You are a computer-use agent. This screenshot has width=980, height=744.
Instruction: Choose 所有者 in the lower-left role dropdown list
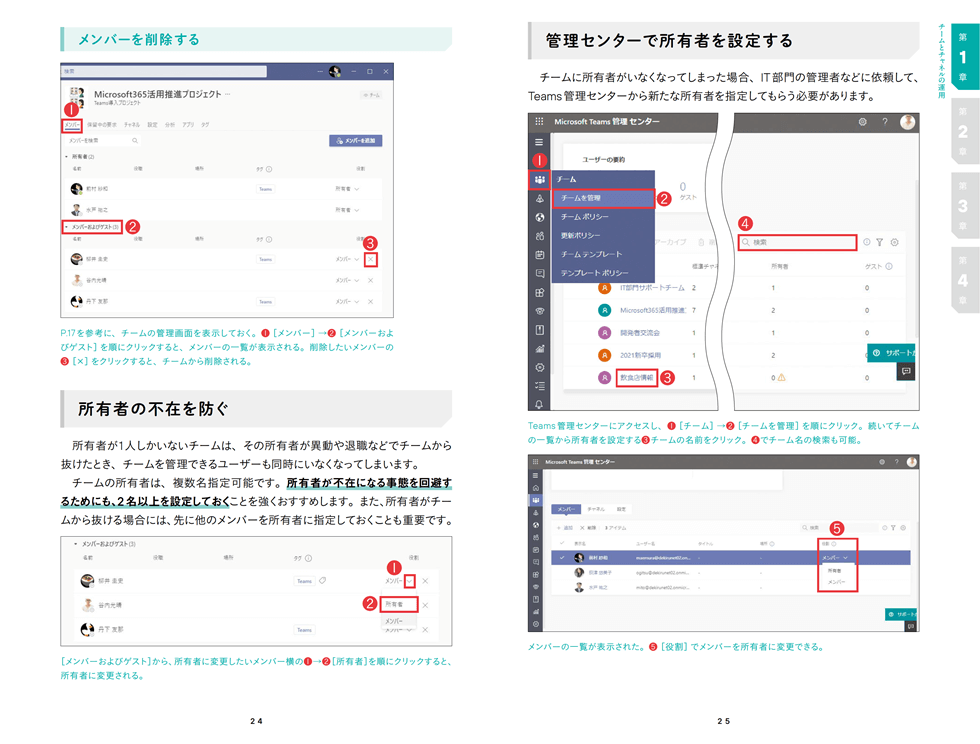[399, 605]
